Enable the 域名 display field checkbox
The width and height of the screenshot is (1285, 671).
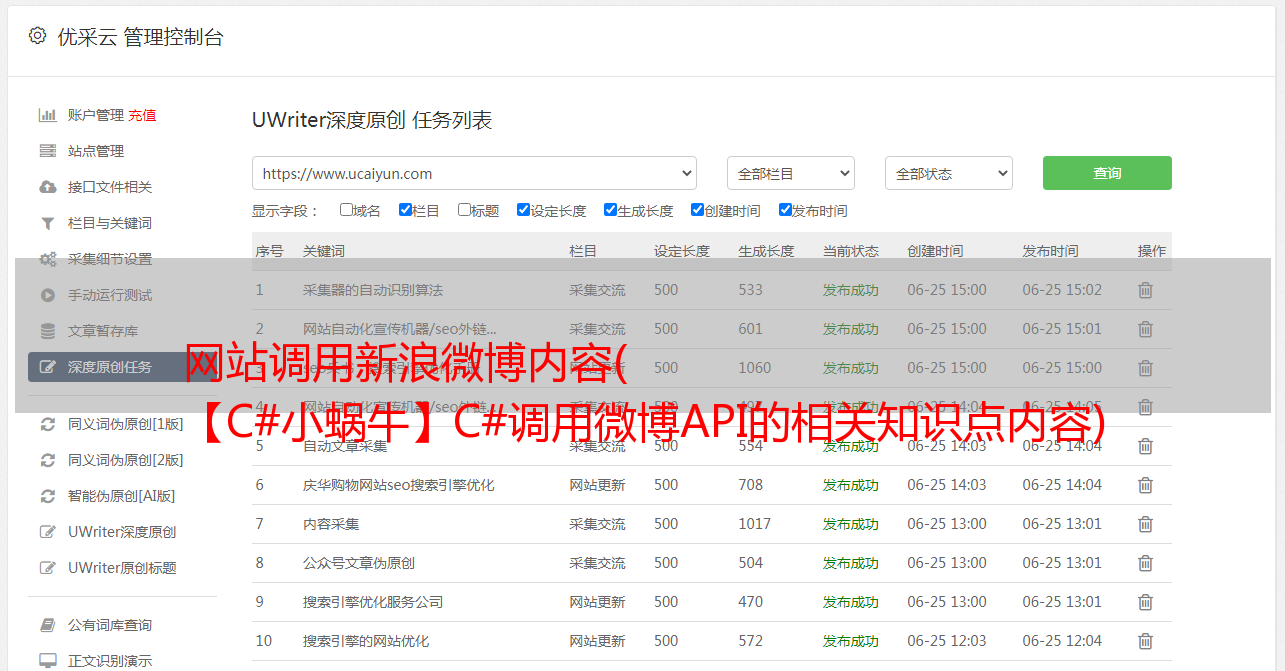(346, 210)
